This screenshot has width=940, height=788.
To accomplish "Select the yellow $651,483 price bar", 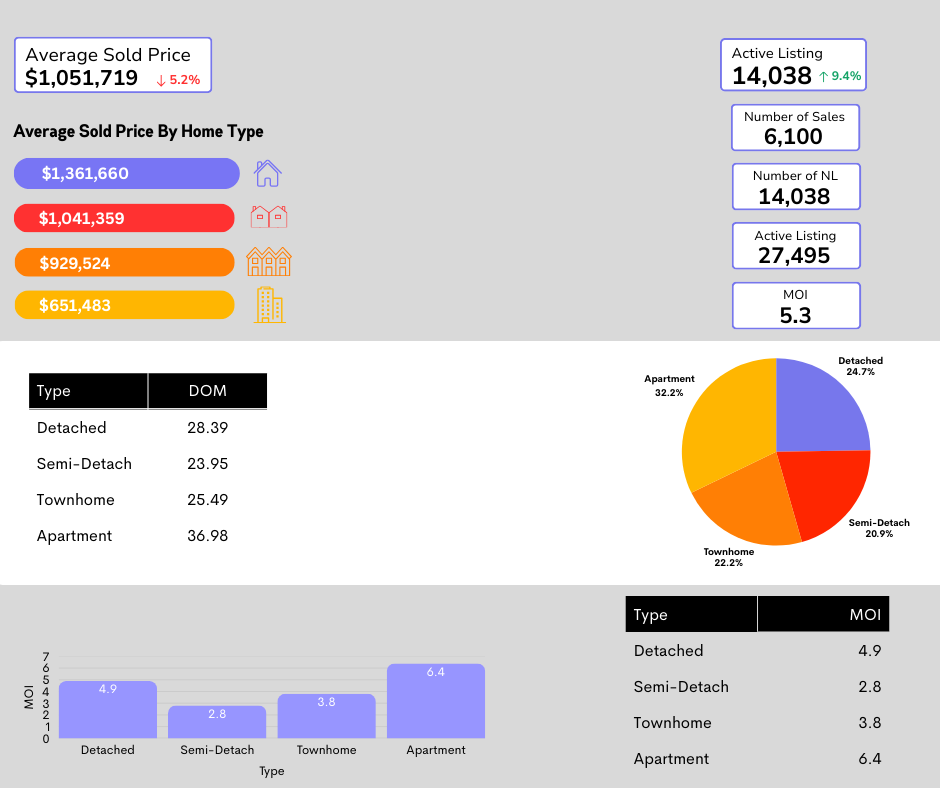I will [x=124, y=306].
